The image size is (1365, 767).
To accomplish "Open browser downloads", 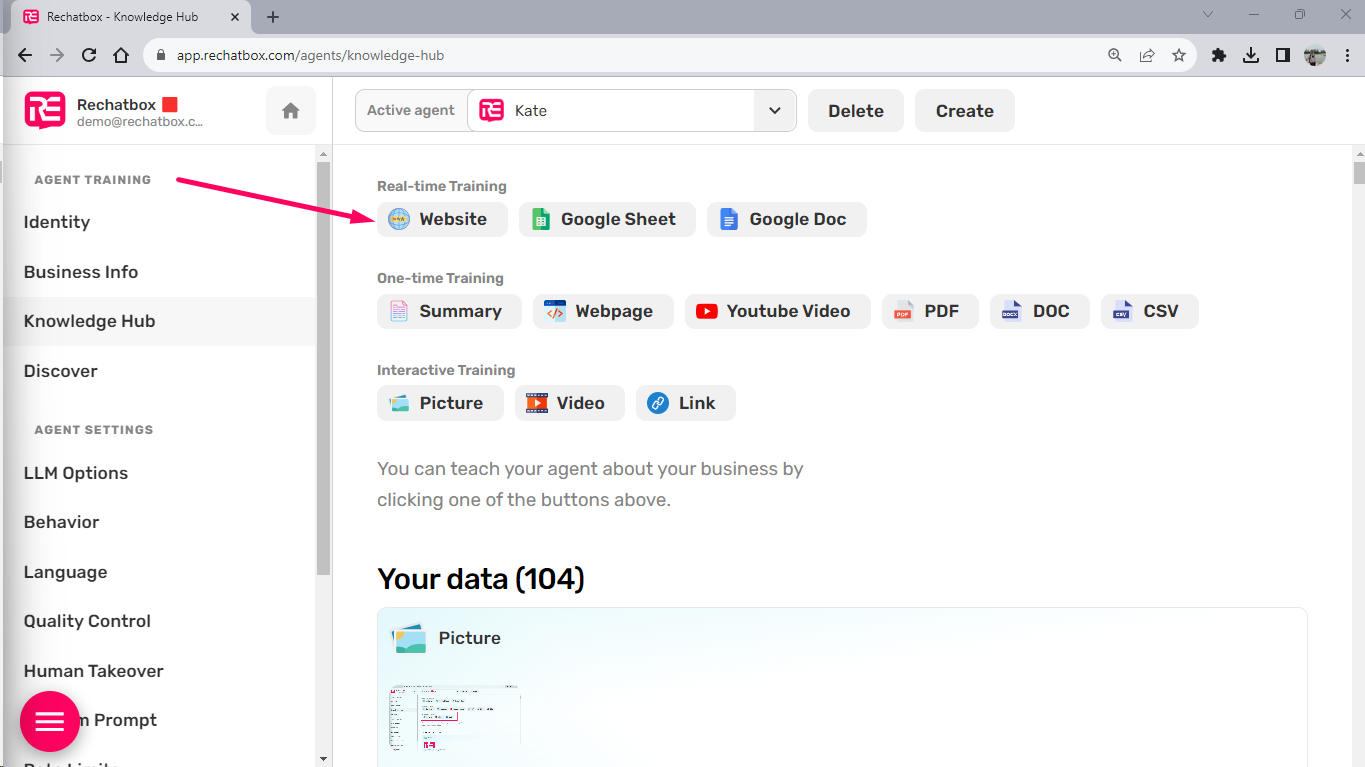I will coord(1251,56).
